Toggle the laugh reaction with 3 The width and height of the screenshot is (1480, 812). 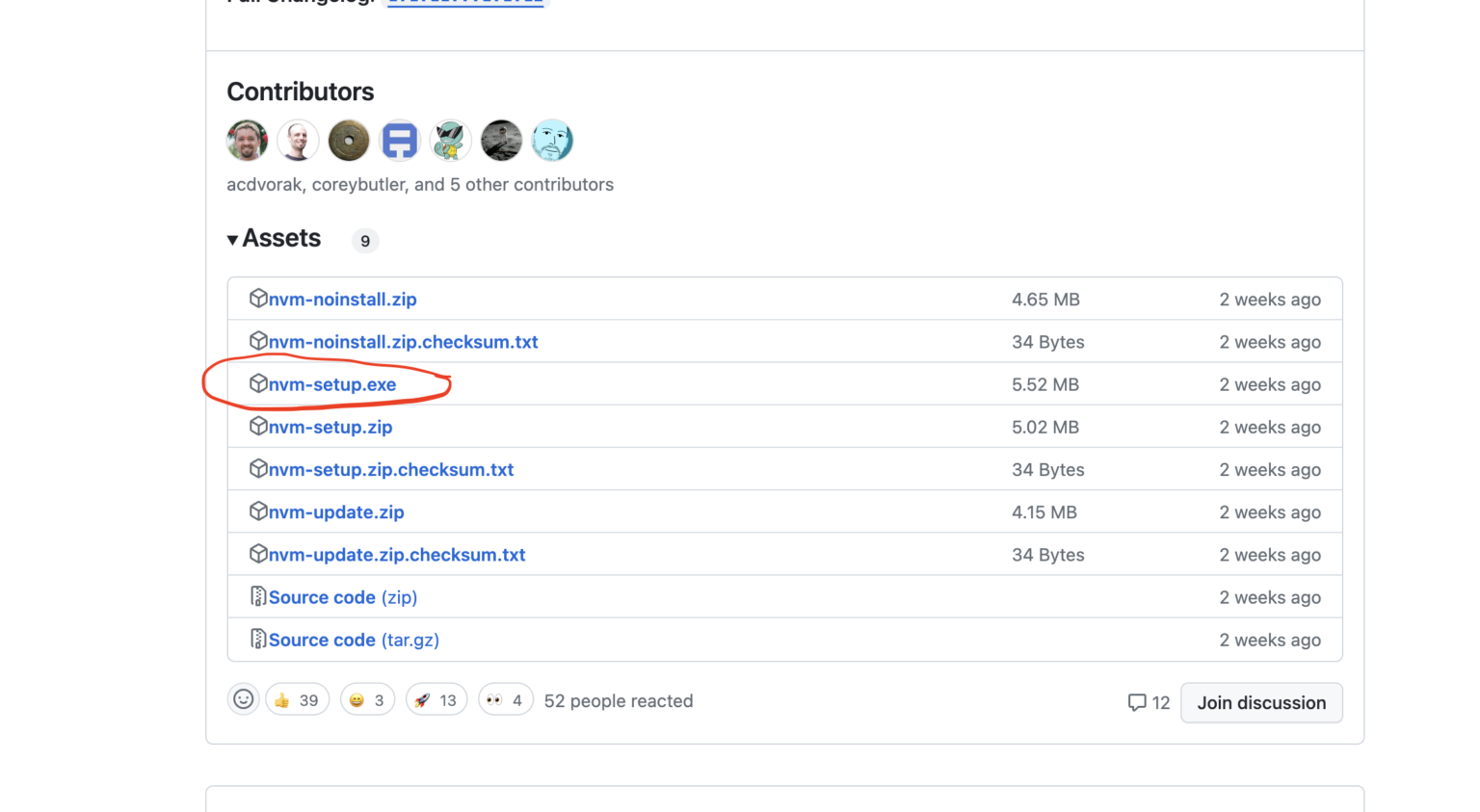367,700
